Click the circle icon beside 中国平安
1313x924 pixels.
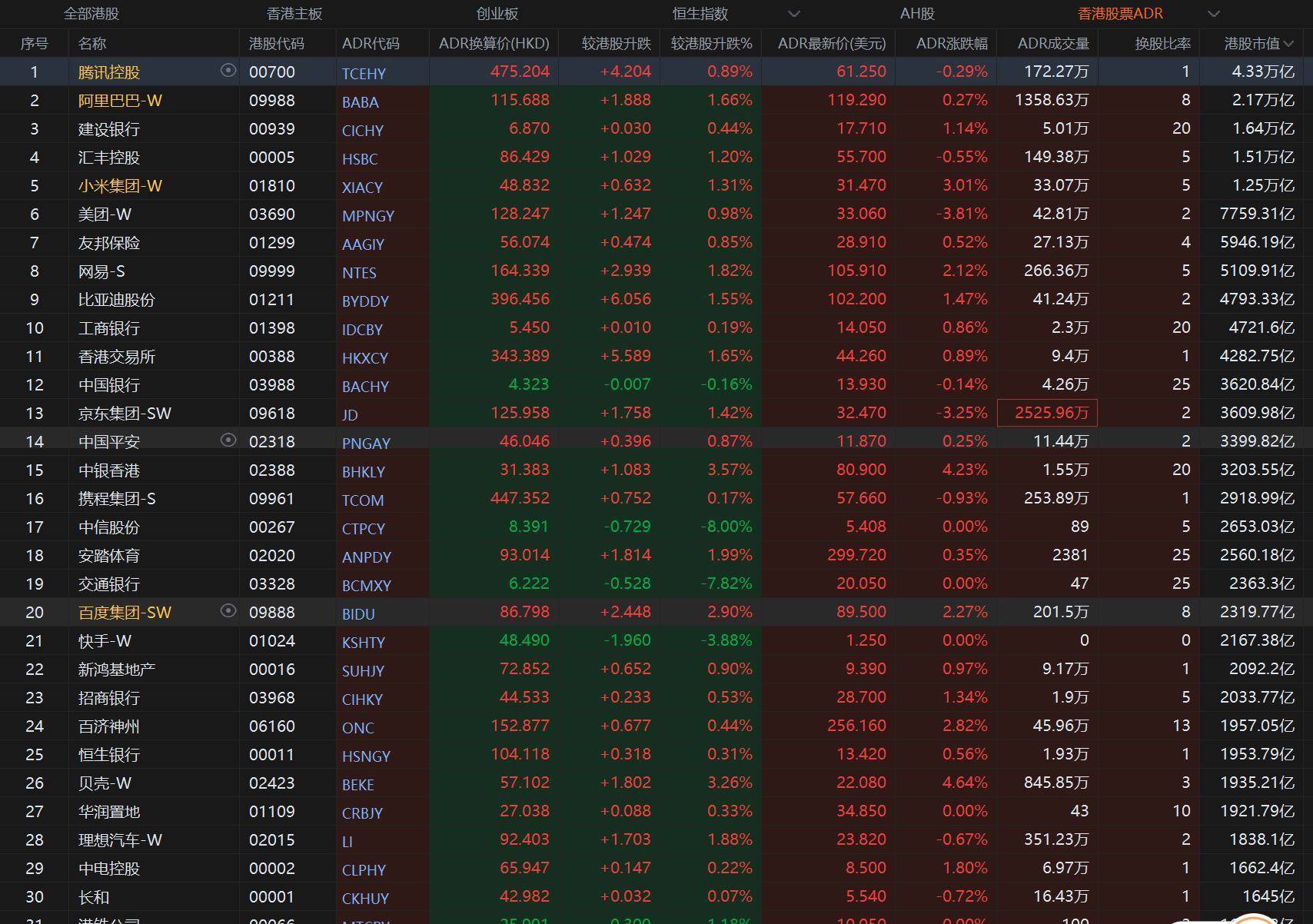(228, 440)
